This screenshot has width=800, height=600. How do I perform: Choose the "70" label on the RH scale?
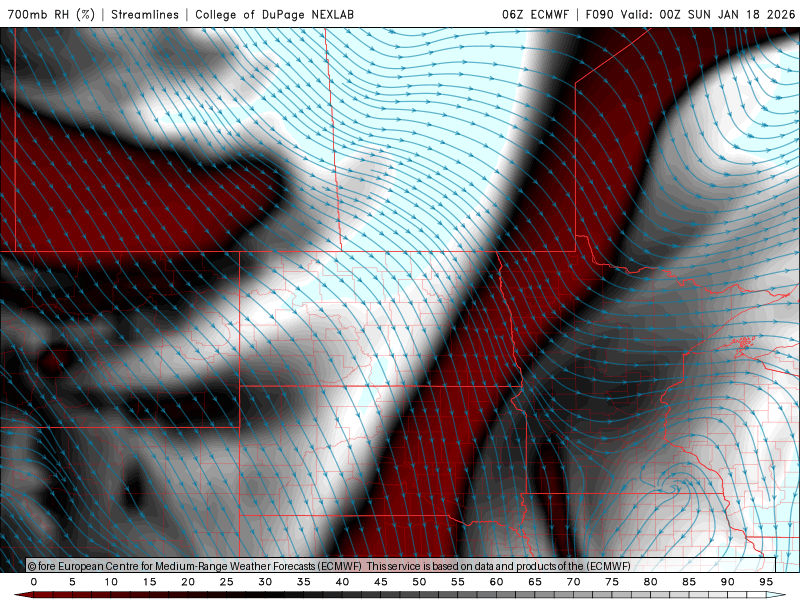573,582
